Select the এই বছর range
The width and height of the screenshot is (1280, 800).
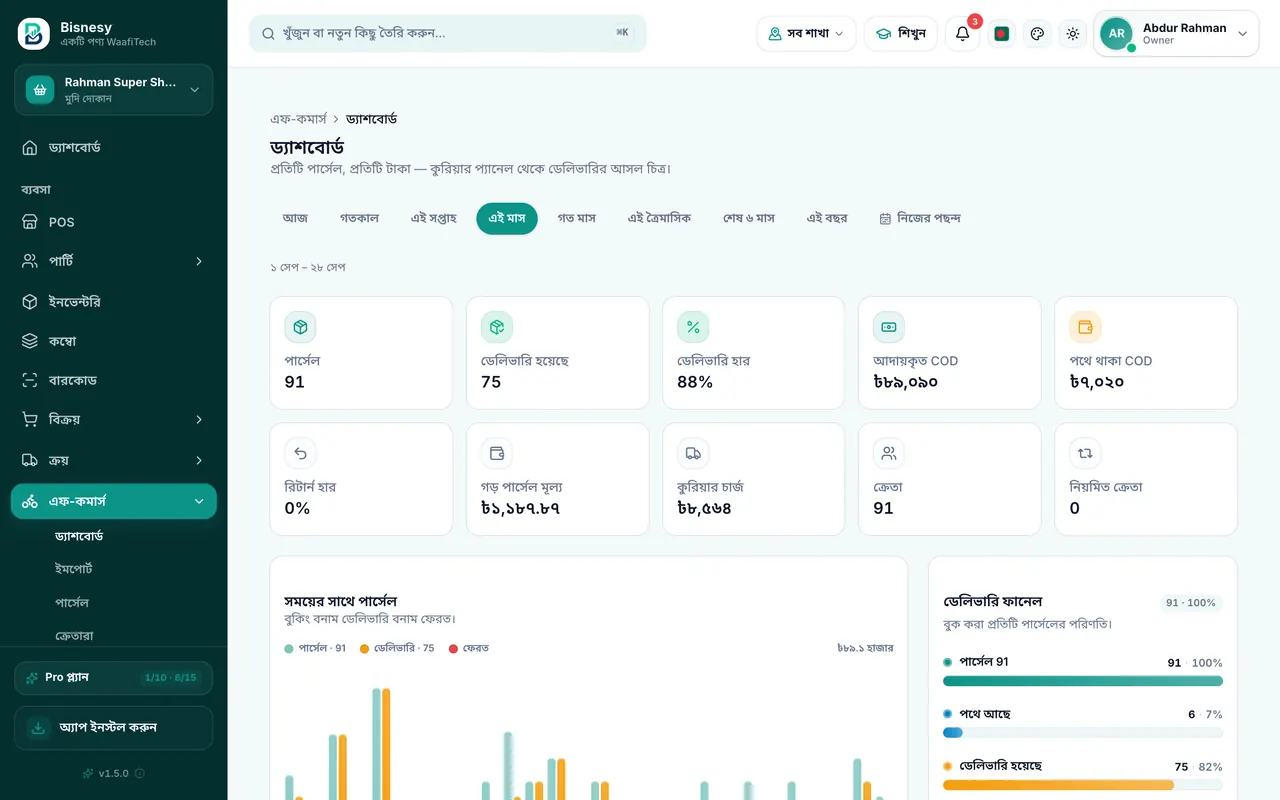coord(827,218)
